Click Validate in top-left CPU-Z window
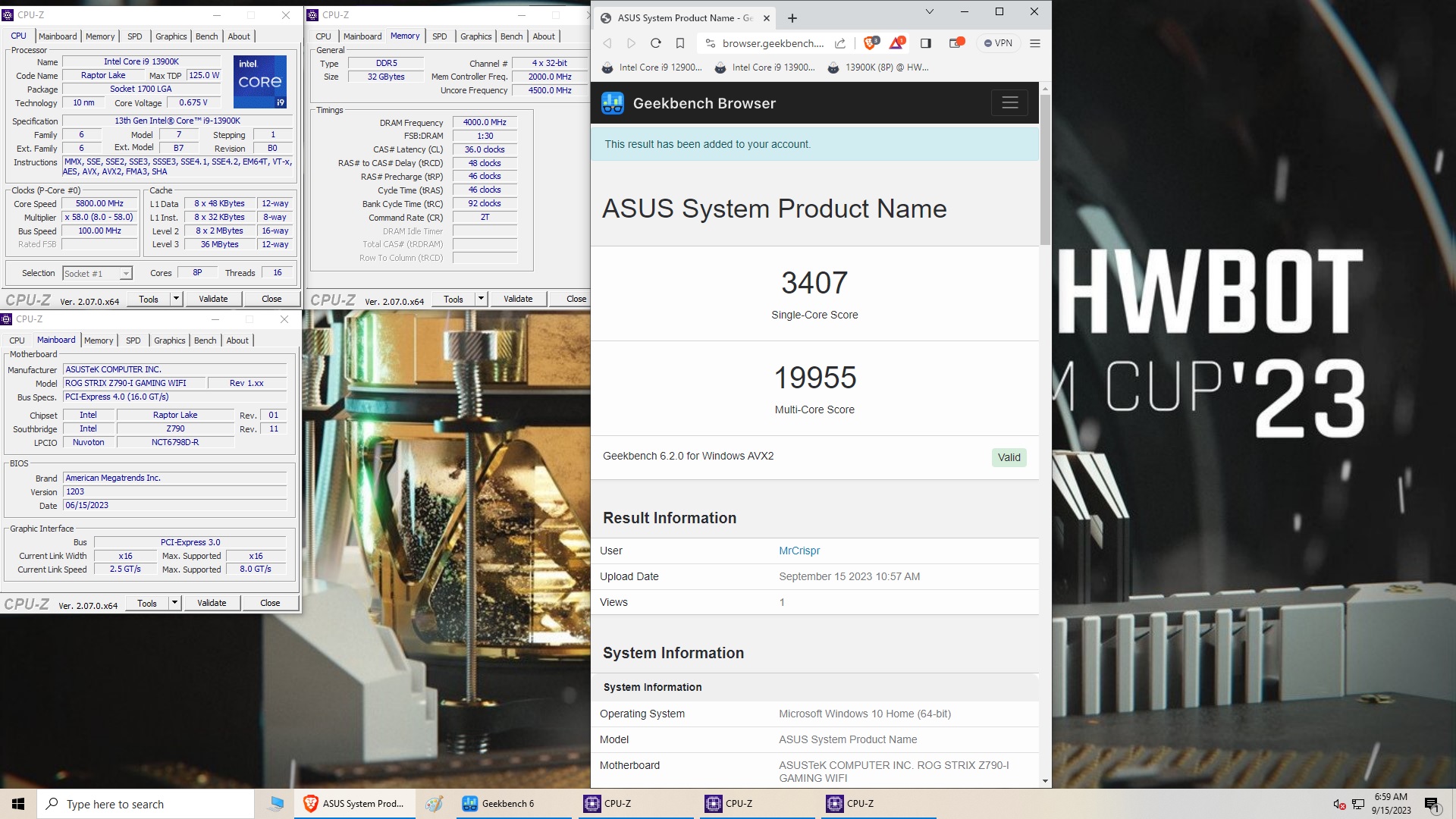1456x819 pixels. coord(213,299)
